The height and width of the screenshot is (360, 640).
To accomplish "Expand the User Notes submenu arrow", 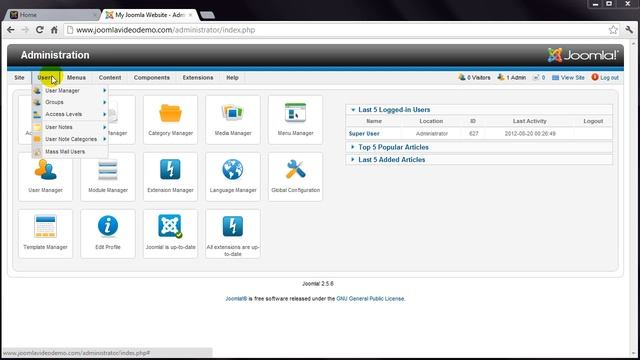I will [x=105, y=127].
